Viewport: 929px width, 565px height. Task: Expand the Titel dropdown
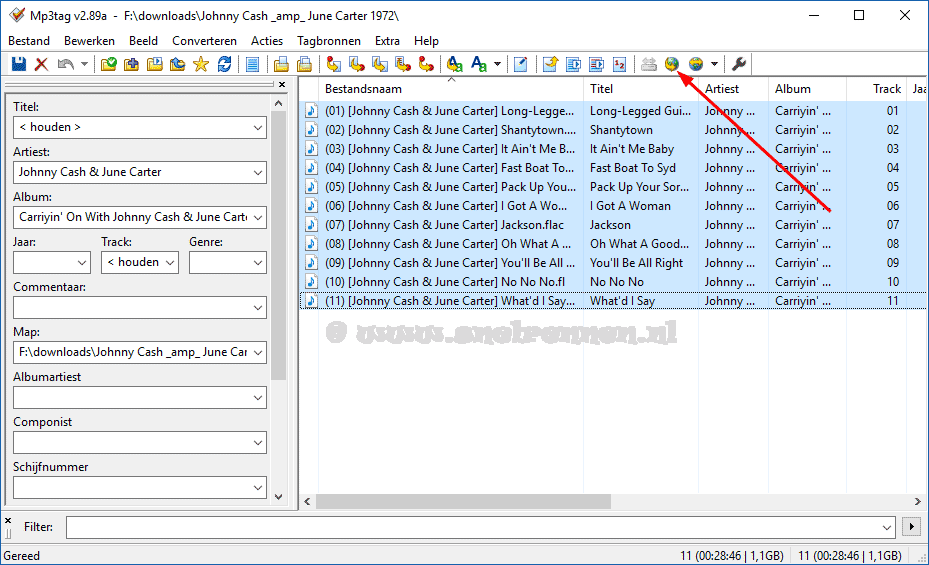258,127
